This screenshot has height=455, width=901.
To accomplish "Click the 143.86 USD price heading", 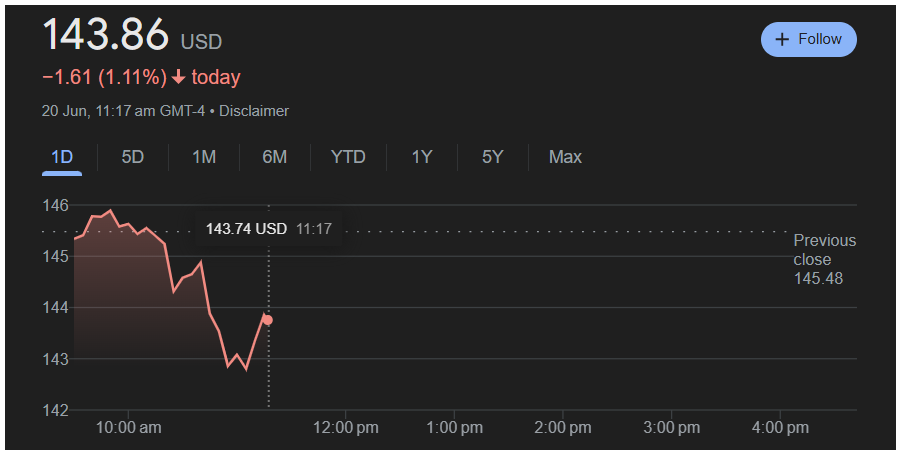I will pos(132,36).
